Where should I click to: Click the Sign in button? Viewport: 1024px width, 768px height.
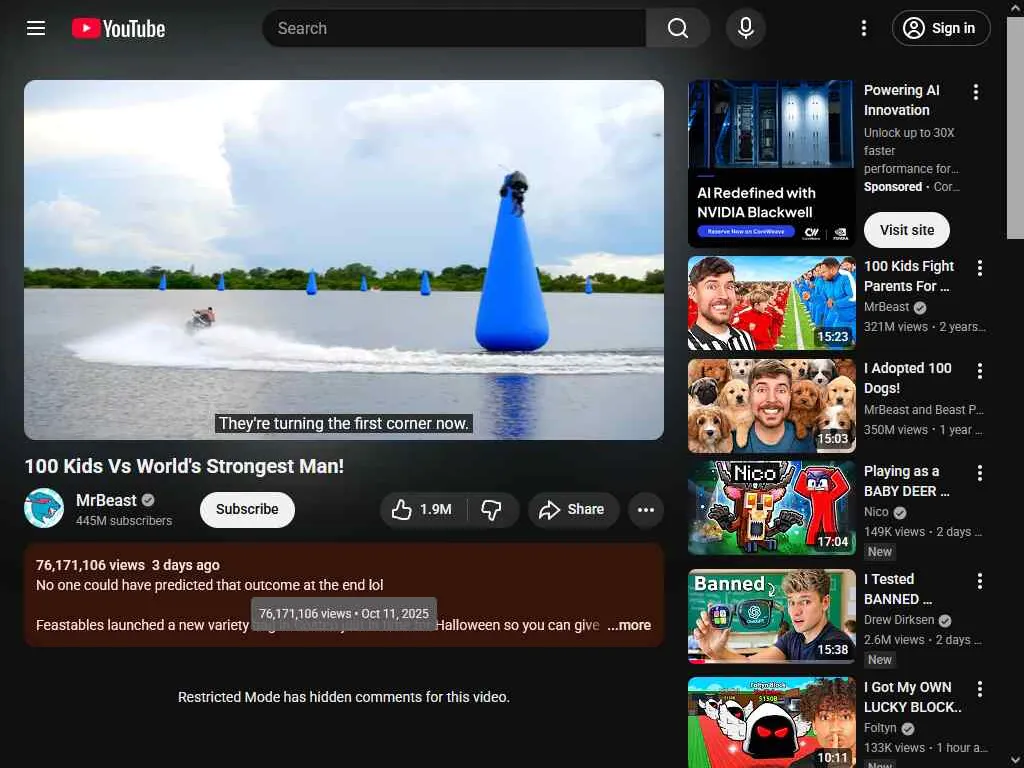click(940, 28)
